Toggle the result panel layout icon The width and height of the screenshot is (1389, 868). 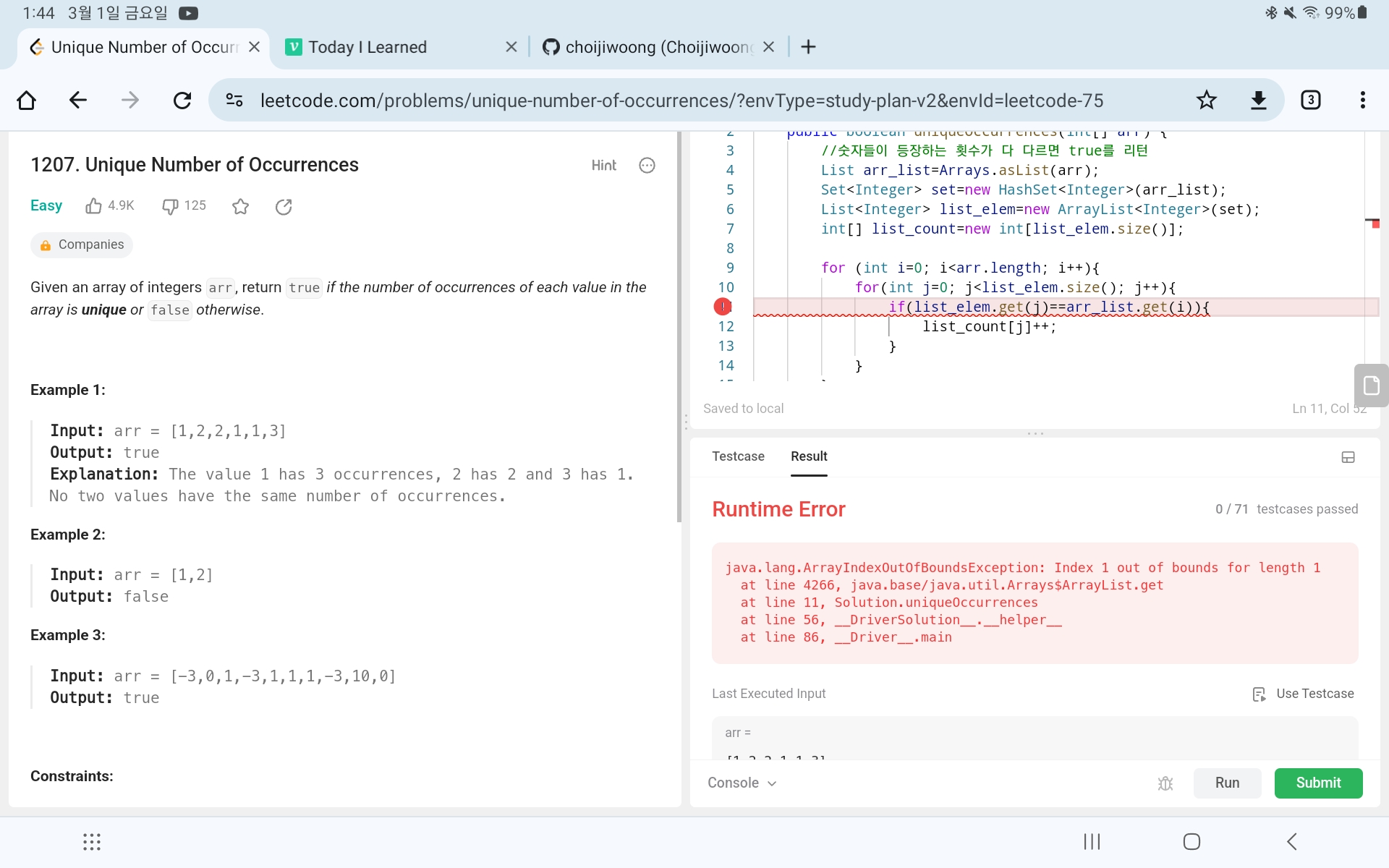[x=1348, y=457]
